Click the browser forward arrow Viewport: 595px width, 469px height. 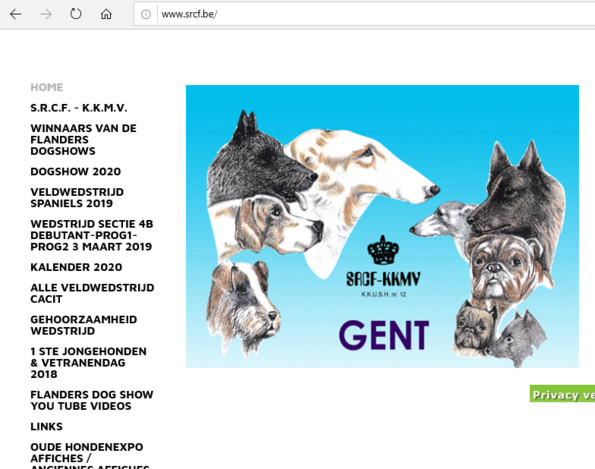click(46, 14)
